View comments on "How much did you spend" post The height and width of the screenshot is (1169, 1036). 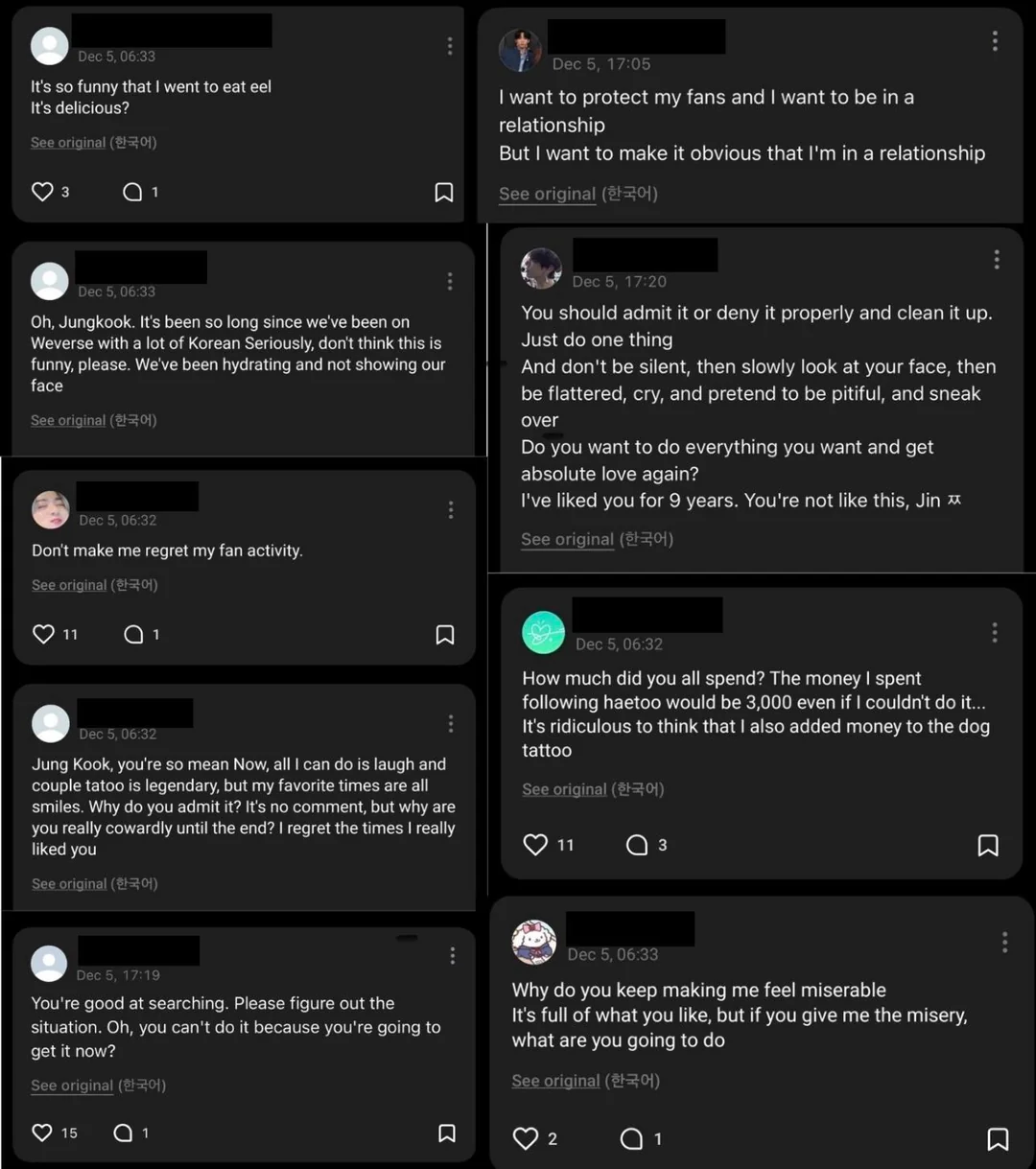[637, 845]
